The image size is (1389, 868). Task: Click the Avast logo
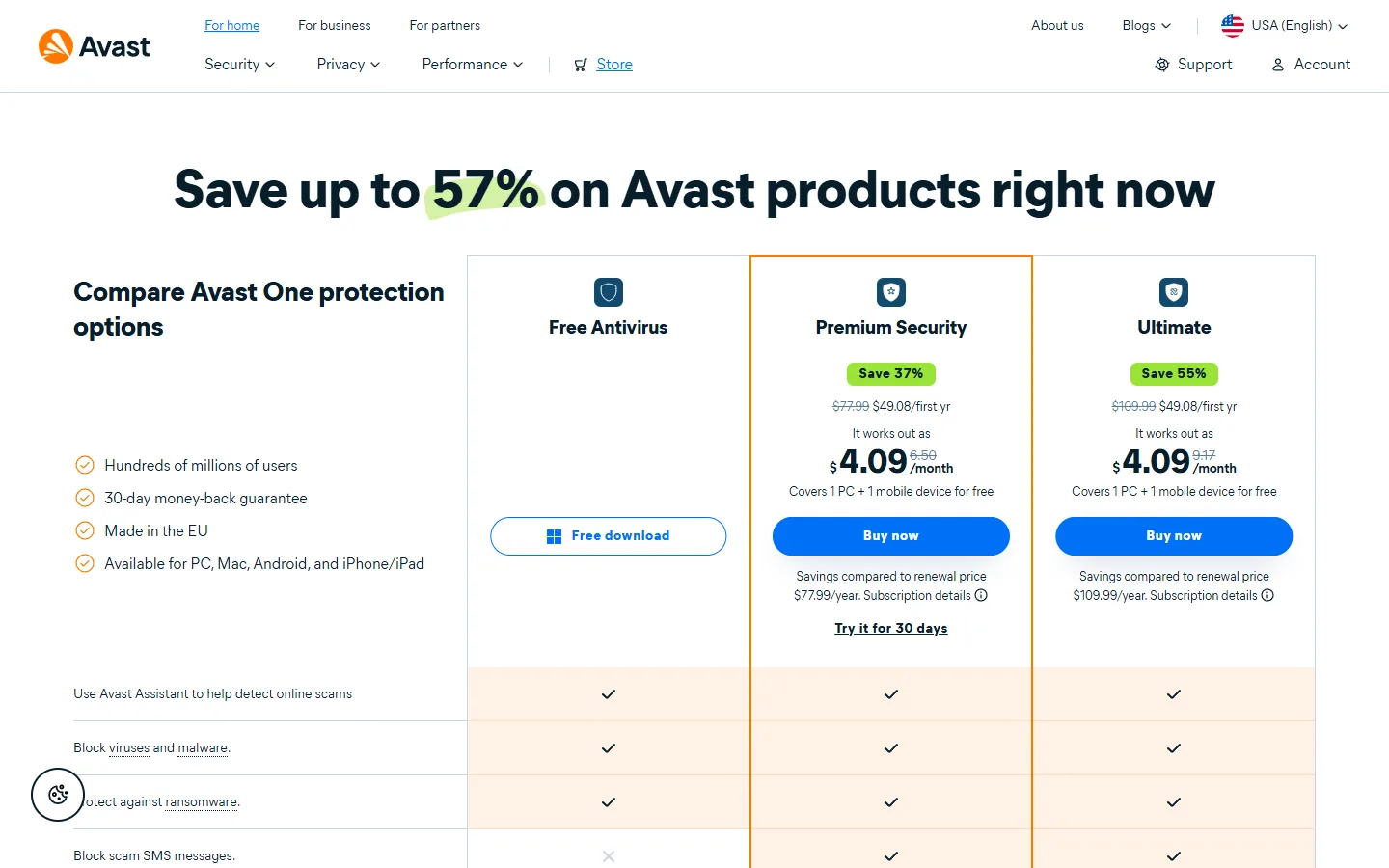95,46
